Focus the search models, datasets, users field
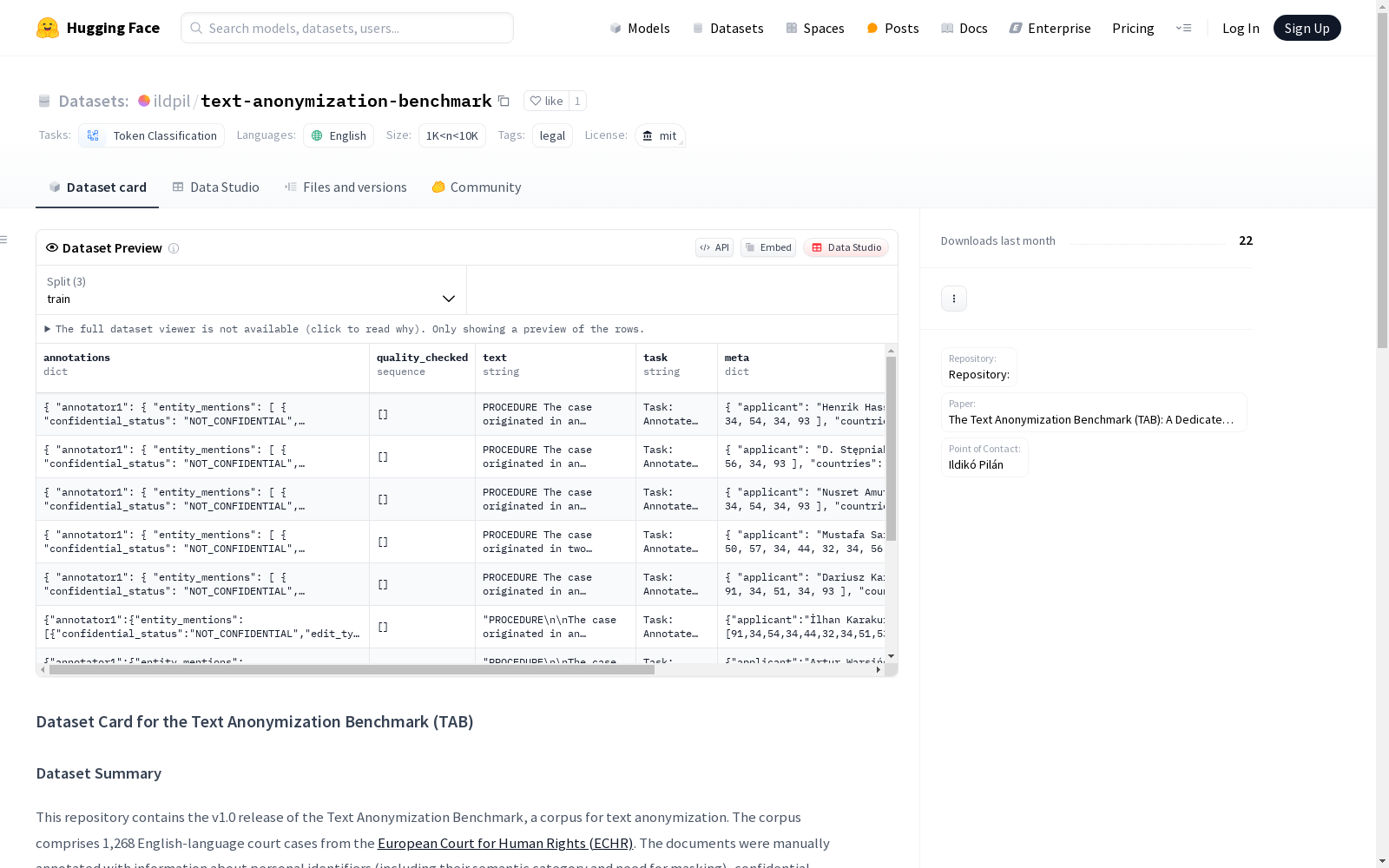Viewport: 1389px width, 868px height. pos(347,28)
